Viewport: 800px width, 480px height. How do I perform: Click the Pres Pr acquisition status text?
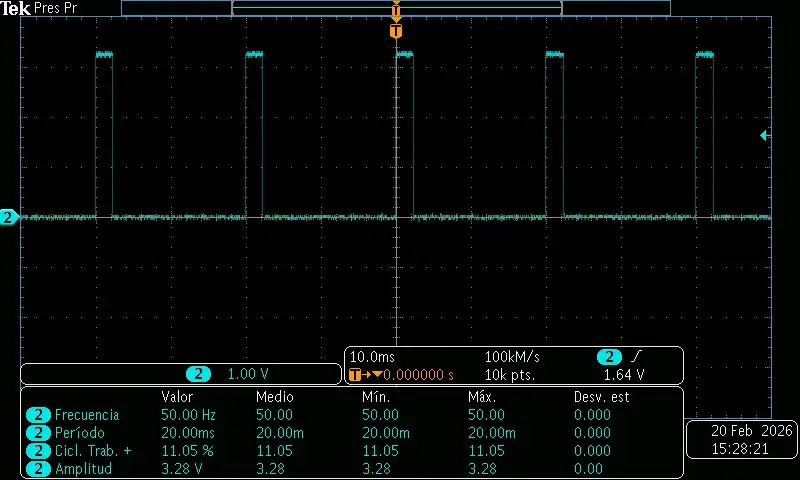click(56, 8)
